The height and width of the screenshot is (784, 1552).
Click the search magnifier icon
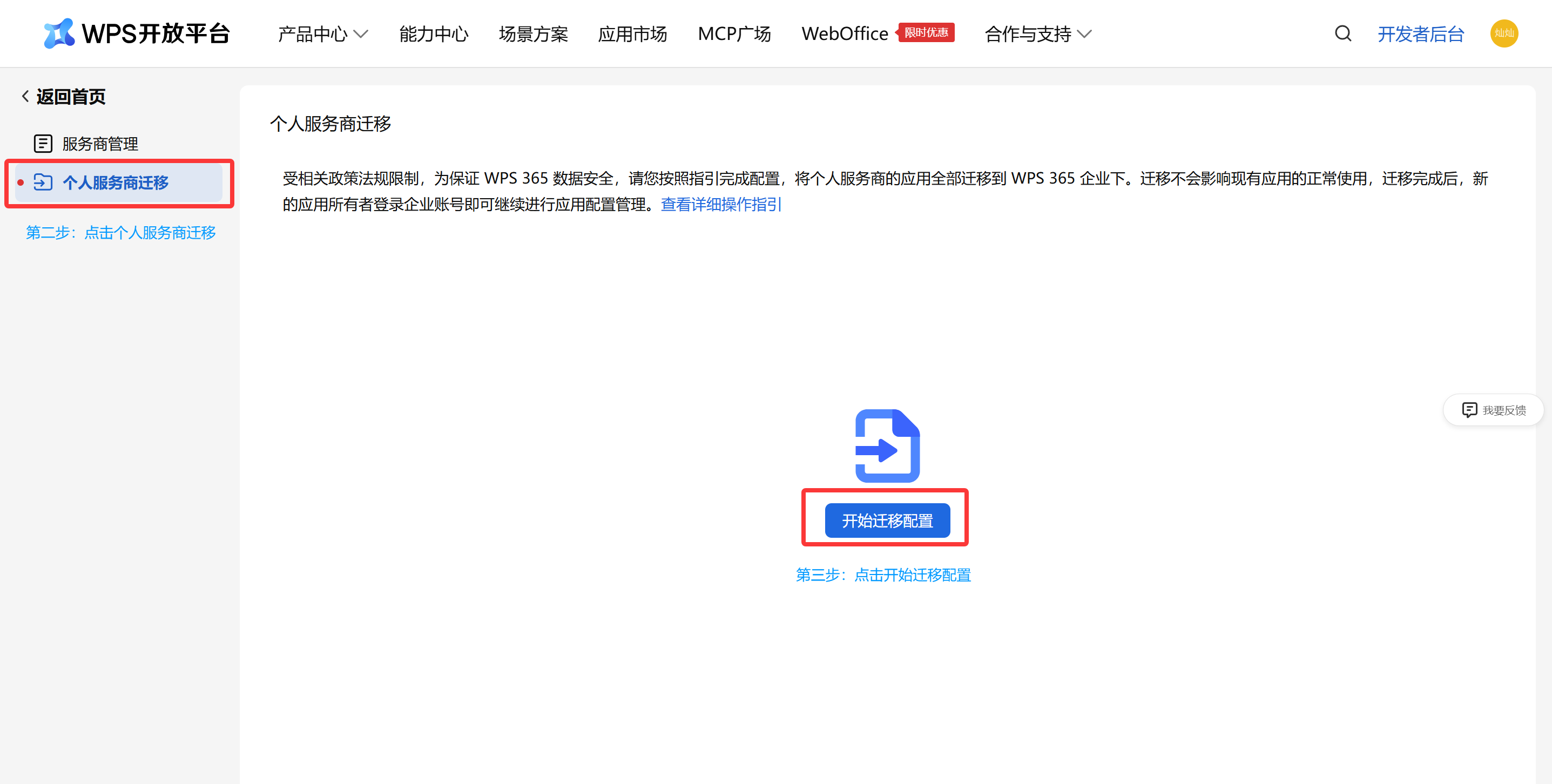pos(1343,33)
